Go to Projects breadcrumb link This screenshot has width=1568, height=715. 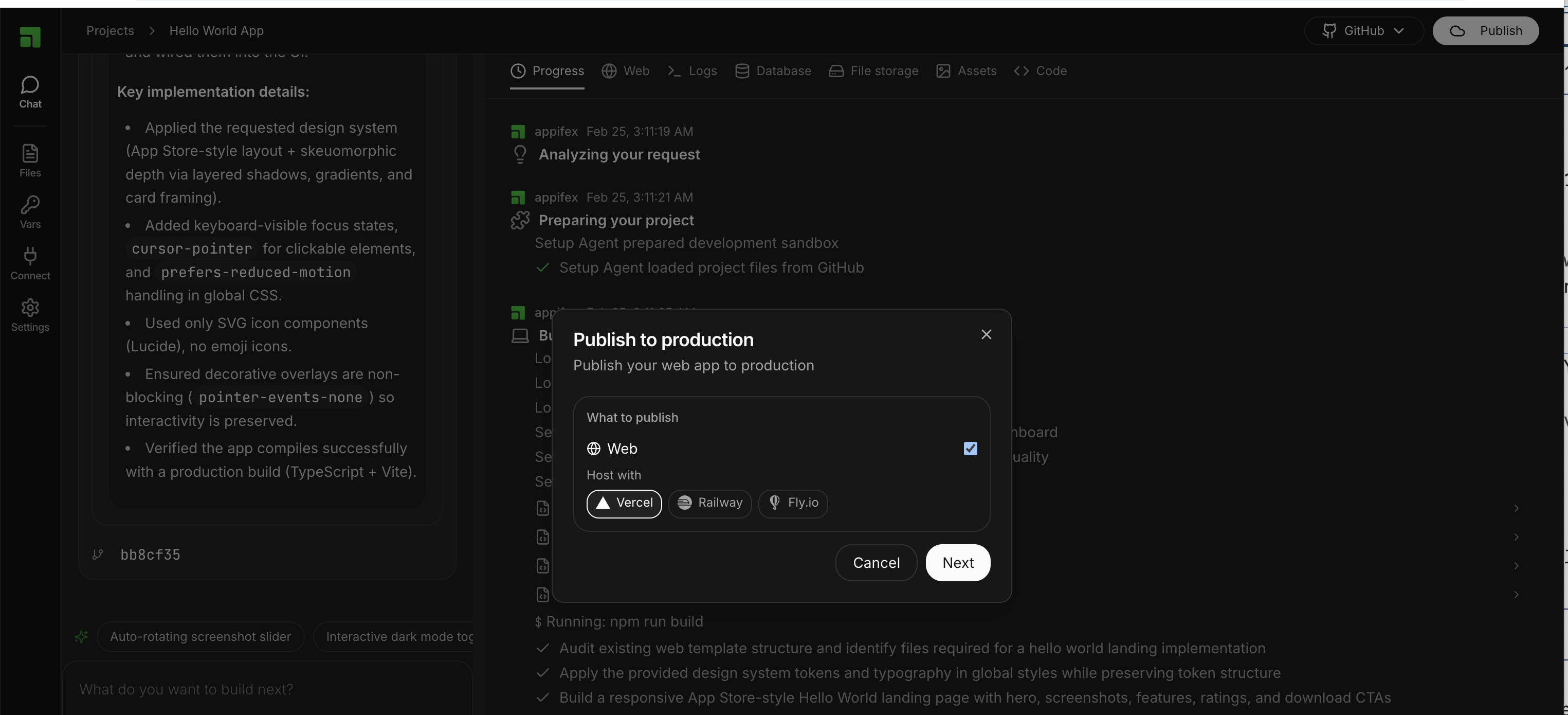click(110, 30)
